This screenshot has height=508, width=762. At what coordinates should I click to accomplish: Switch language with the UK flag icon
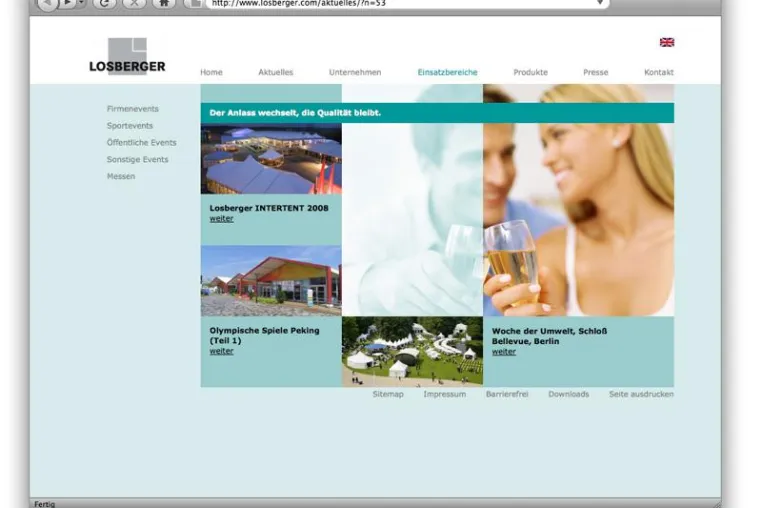667,42
